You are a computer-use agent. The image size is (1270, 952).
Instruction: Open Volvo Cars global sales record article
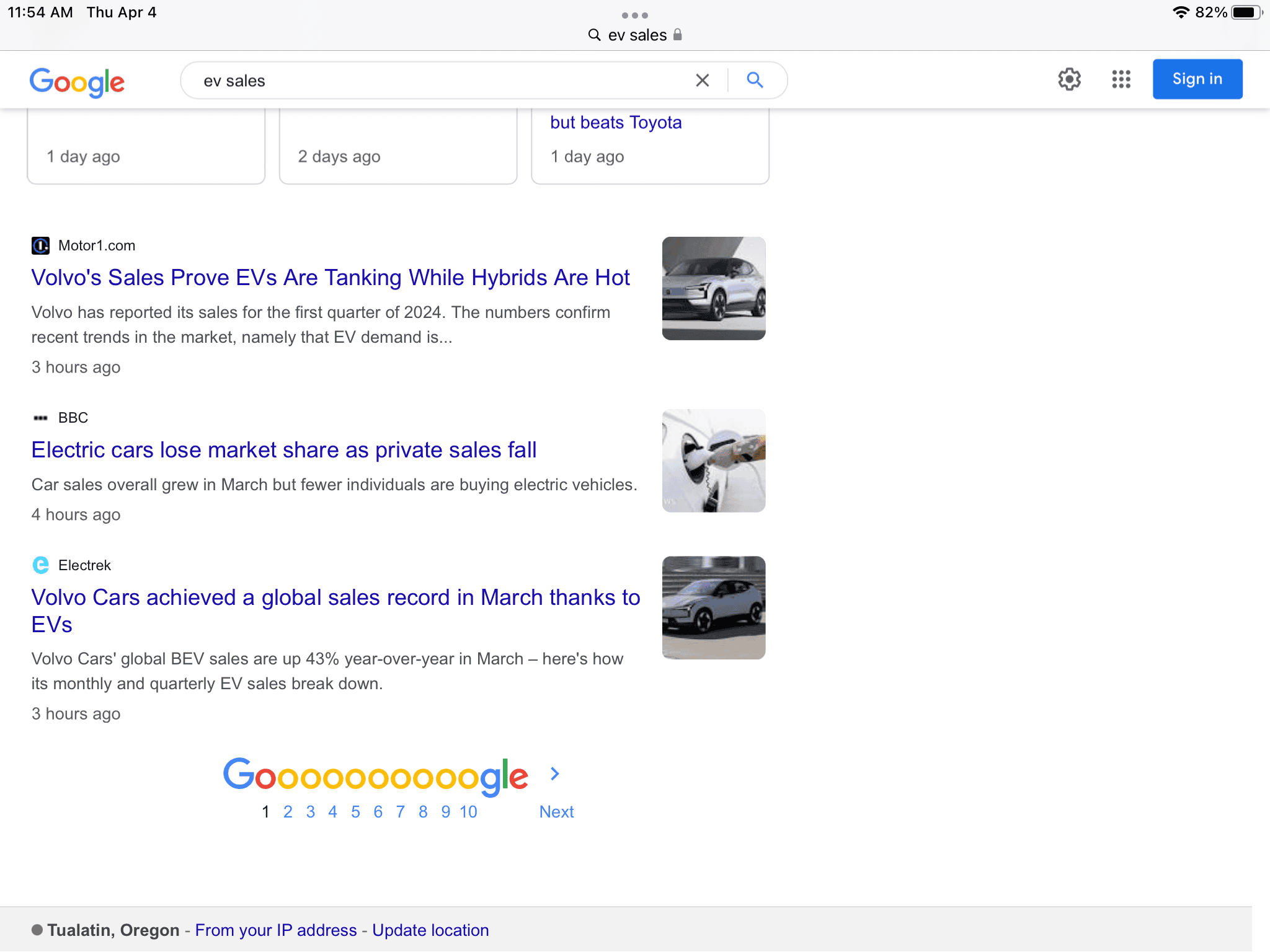tap(336, 610)
